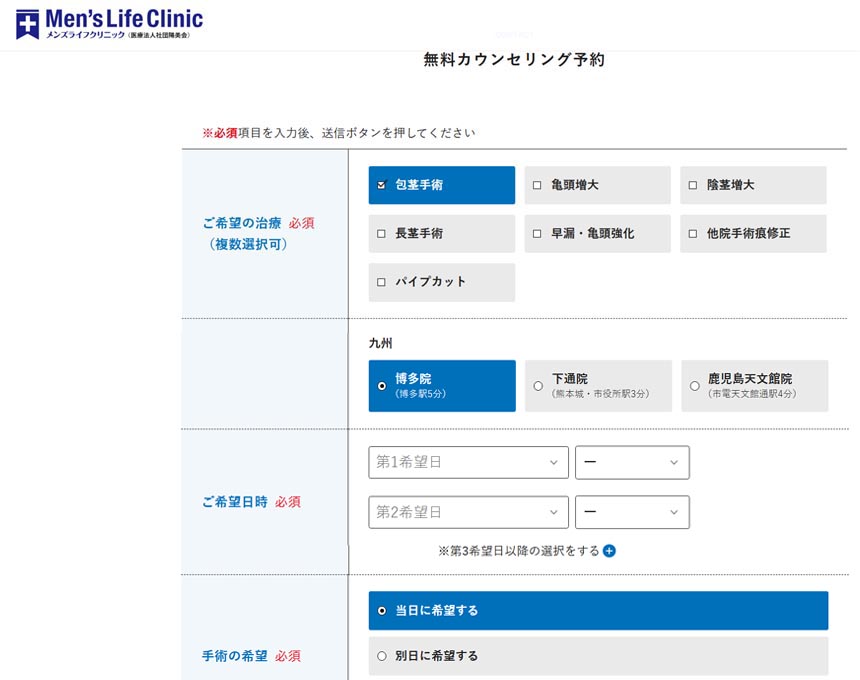Screen dimensions: 860x680
Task: Open the second preferred time dropdown
Action: pyautogui.click(x=632, y=512)
